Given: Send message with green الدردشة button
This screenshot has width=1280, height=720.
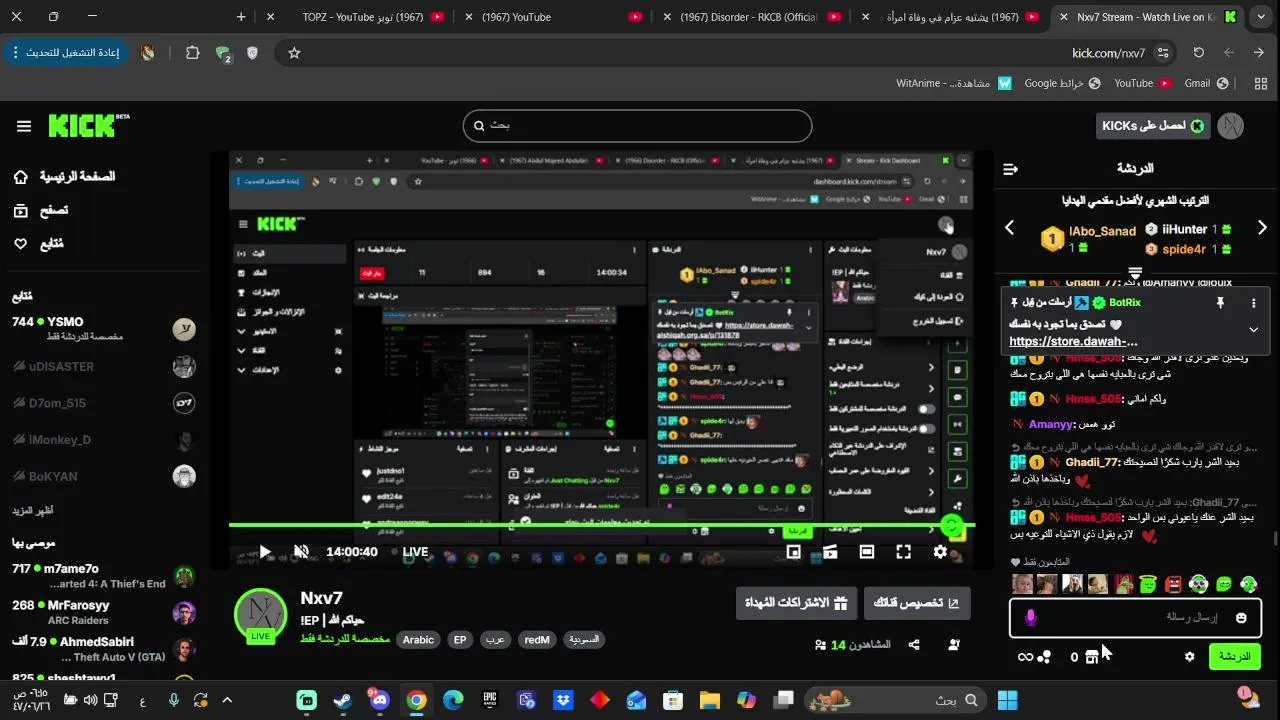Looking at the screenshot, I should pos(1234,657).
